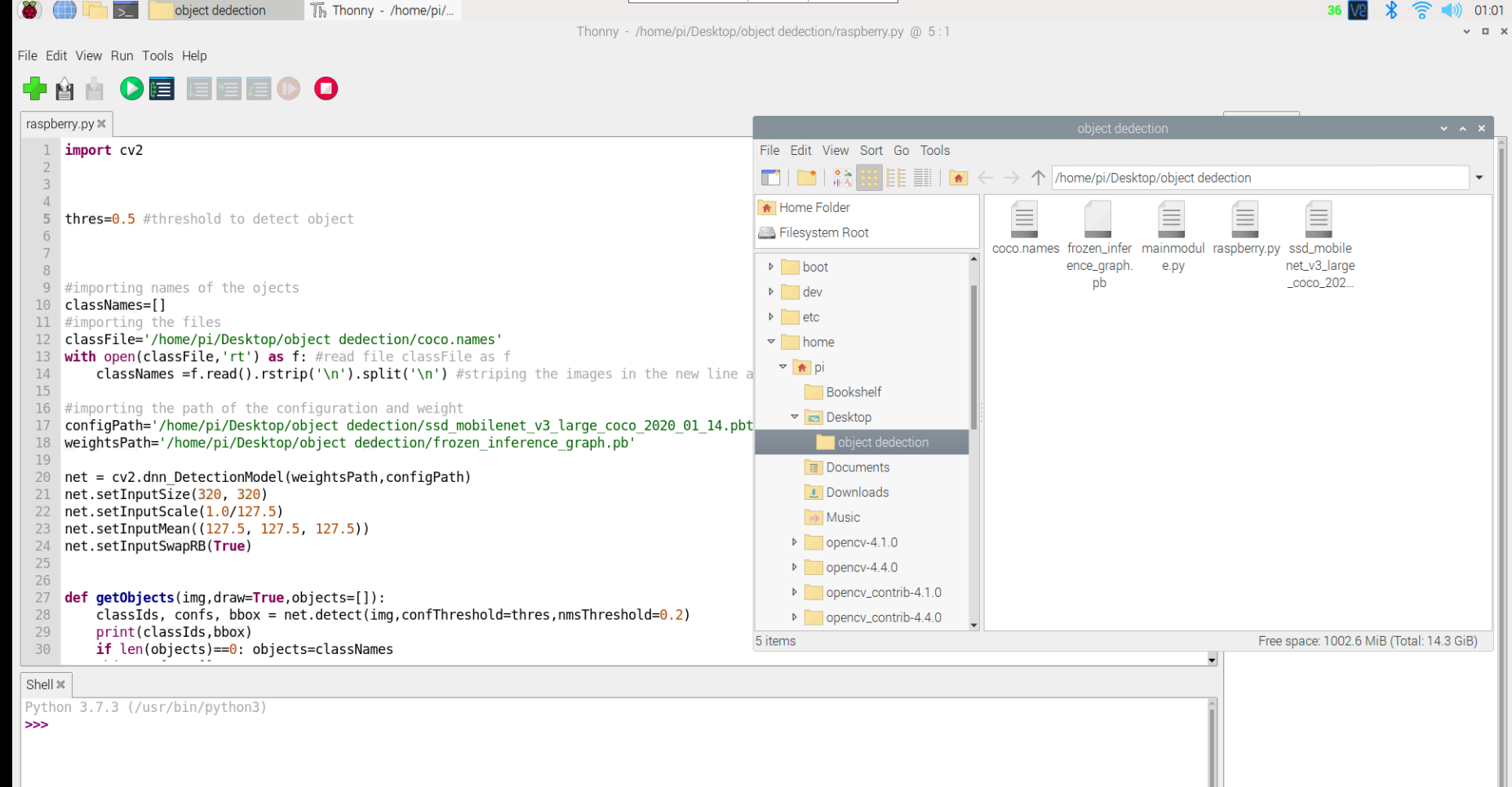
Task: Go to home folder via toolbar icon
Action: [958, 178]
